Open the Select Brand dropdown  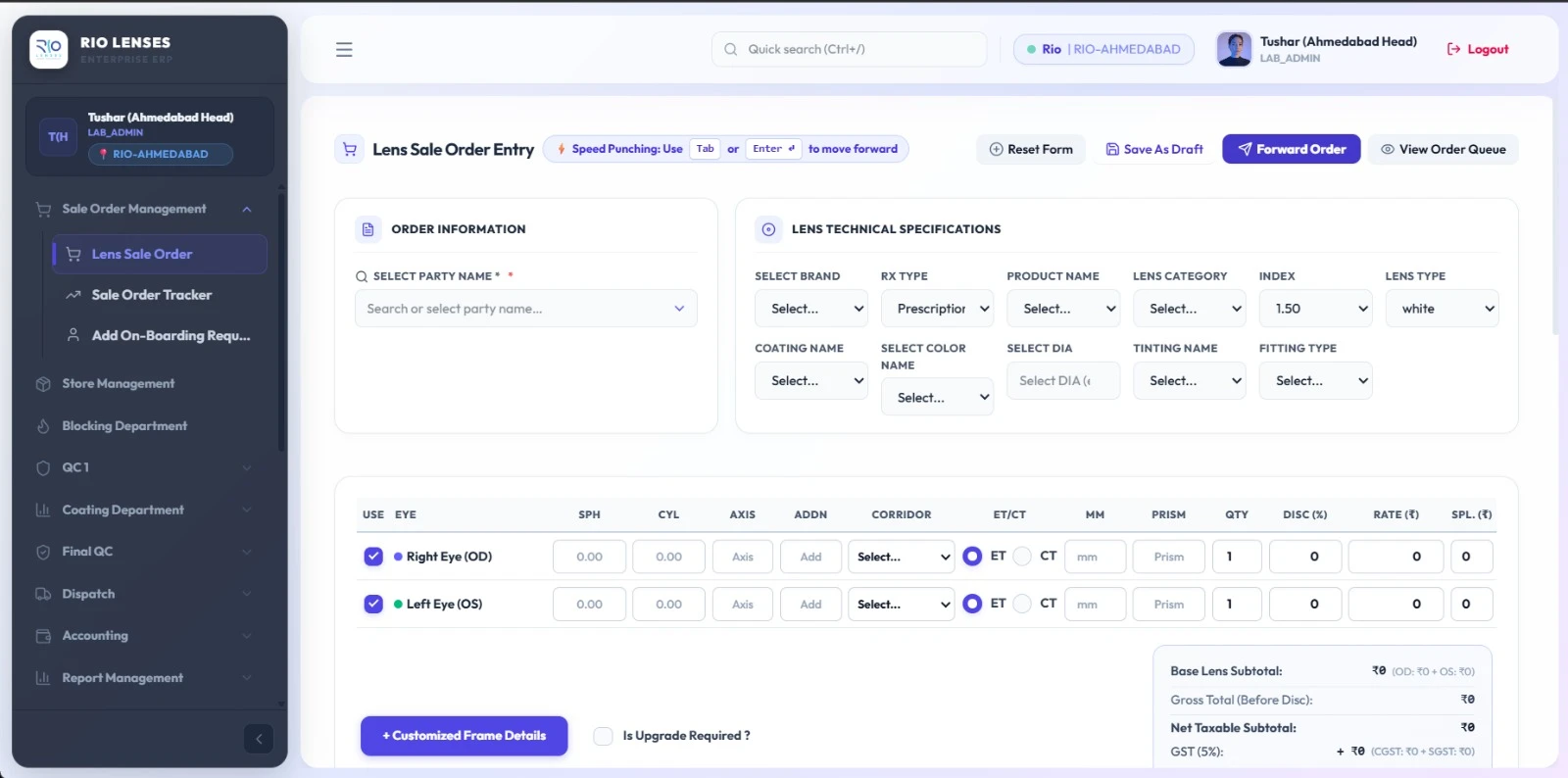pyautogui.click(x=811, y=309)
